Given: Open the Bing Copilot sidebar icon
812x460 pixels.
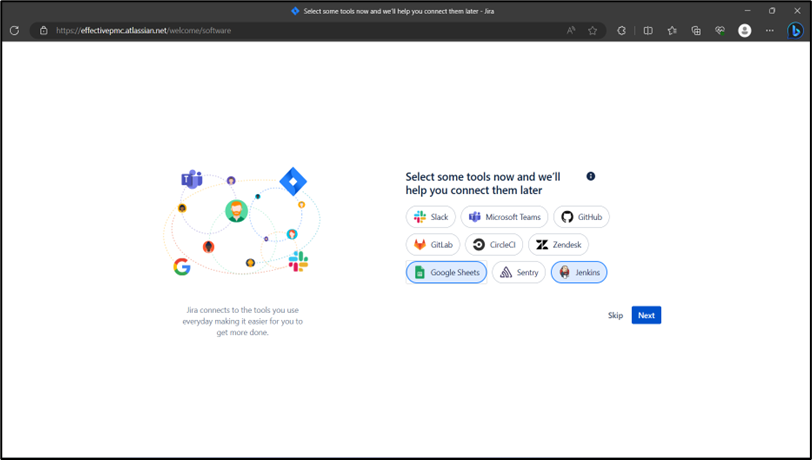Looking at the screenshot, I should click(x=795, y=31).
